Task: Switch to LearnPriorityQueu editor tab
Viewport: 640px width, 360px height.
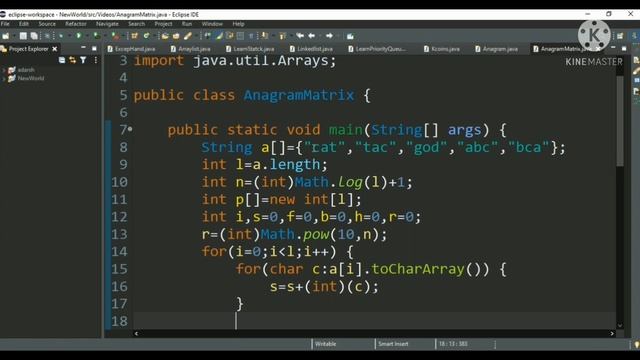Action: coord(377,49)
